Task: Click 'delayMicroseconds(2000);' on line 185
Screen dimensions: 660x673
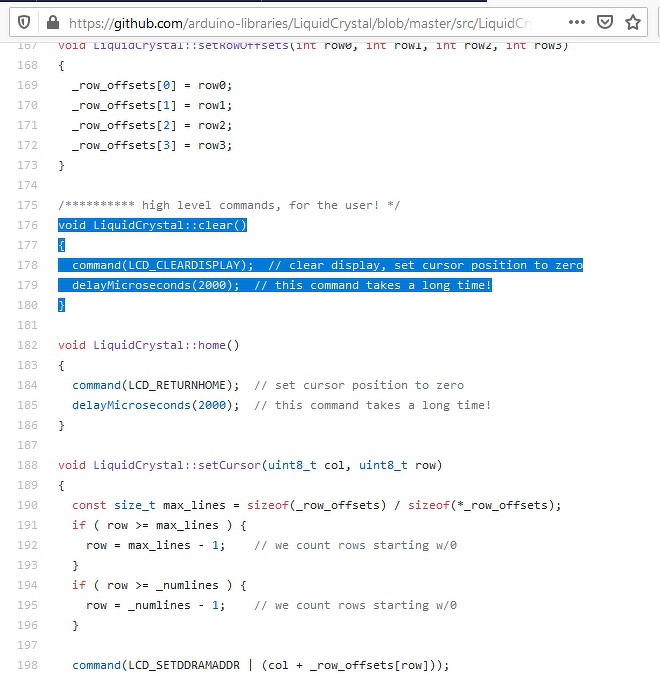Action: [x=156, y=405]
